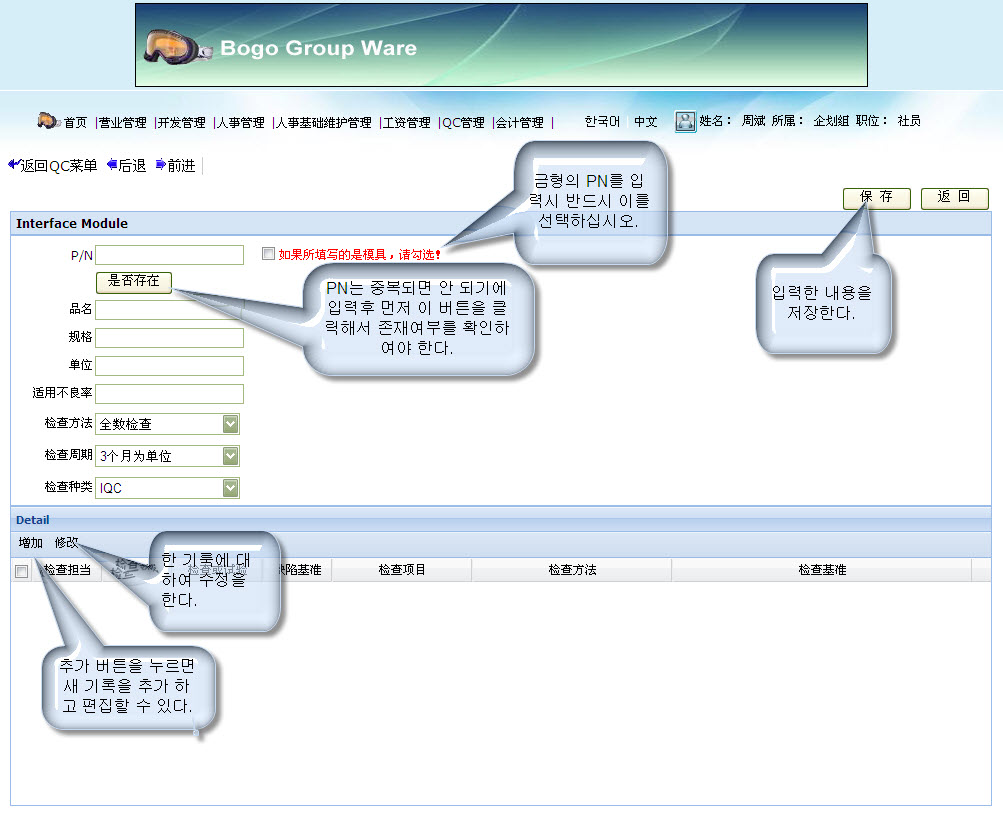Click the back arrow icon for 返回QC菜单
Viewport: 1003px width, 819px height.
13,165
